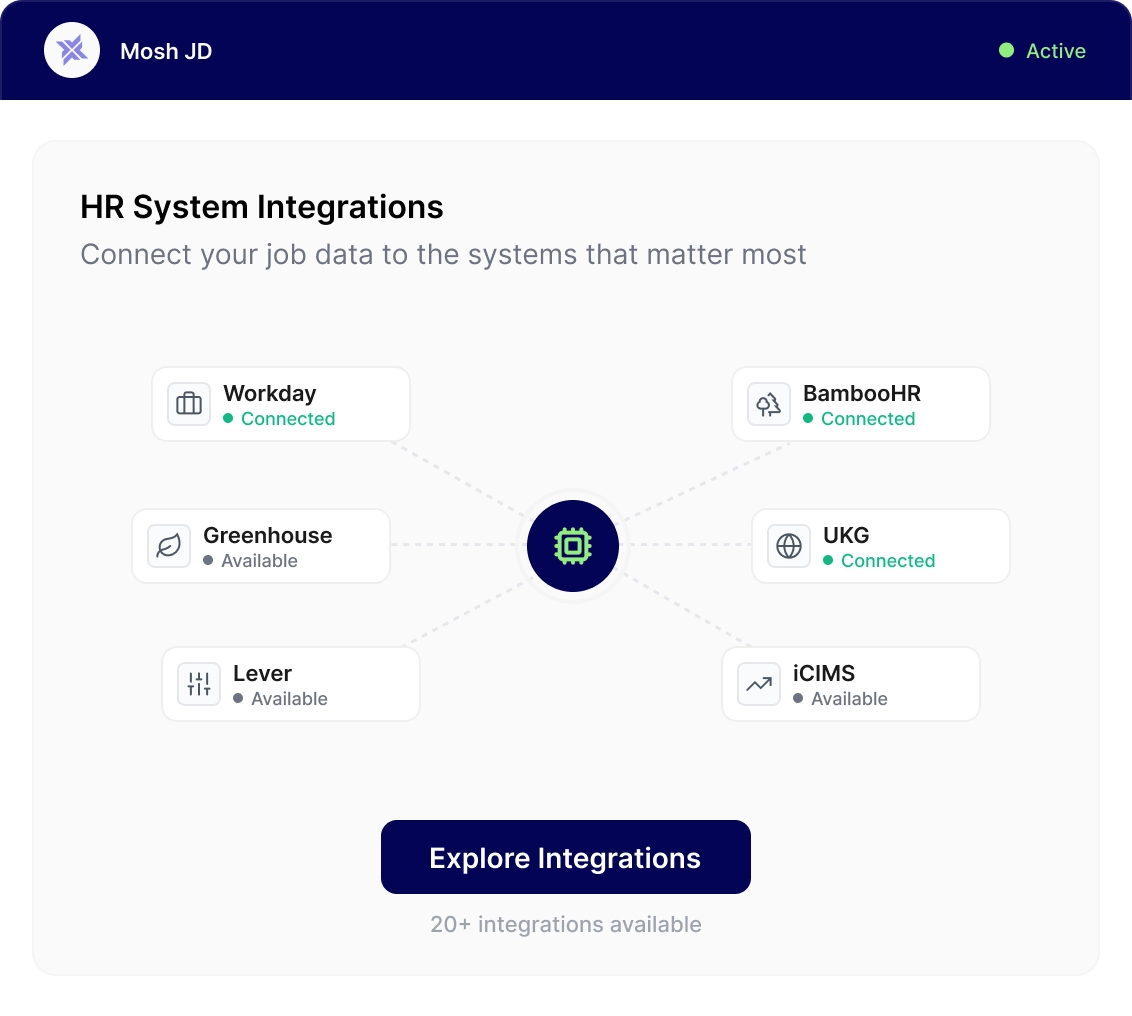Image resolution: width=1132 pixels, height=1016 pixels.
Task: Click the Workday name label
Action: coord(270,394)
